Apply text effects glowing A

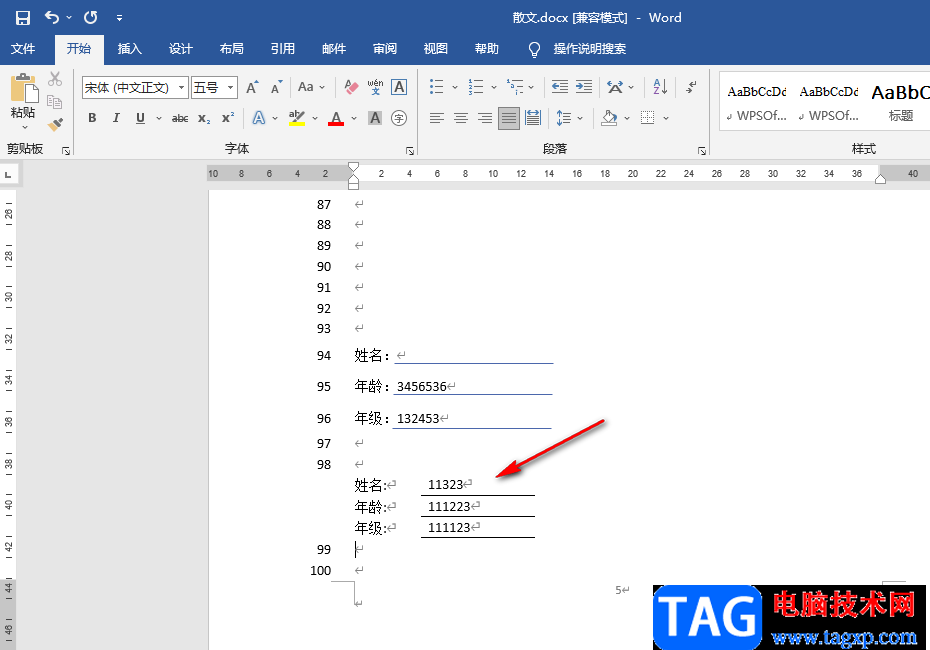click(x=259, y=118)
